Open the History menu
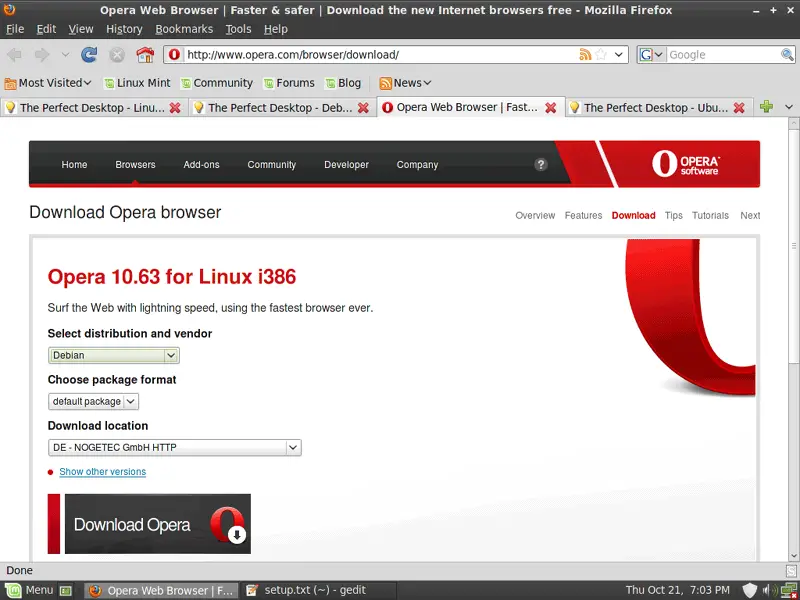This screenshot has height=600, width=800. coord(124,29)
